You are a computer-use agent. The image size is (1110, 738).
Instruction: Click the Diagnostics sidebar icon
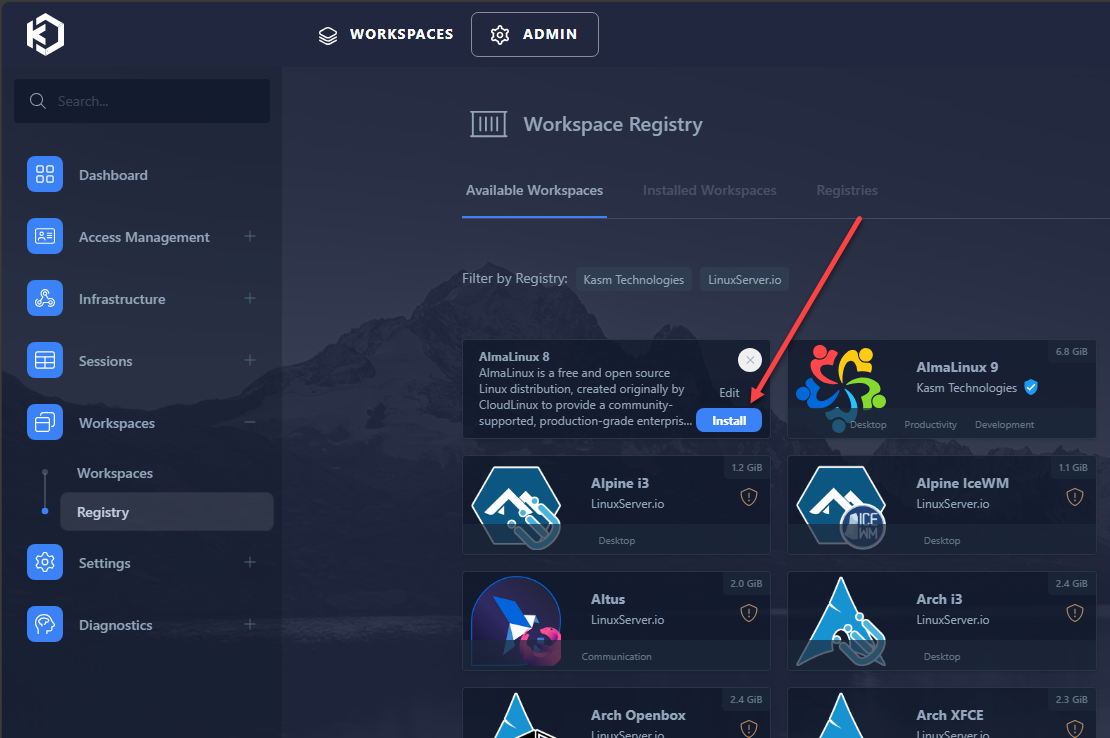click(x=45, y=624)
